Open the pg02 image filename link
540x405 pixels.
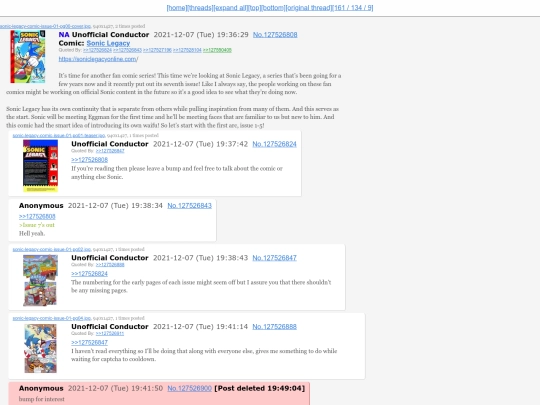(x=52, y=249)
